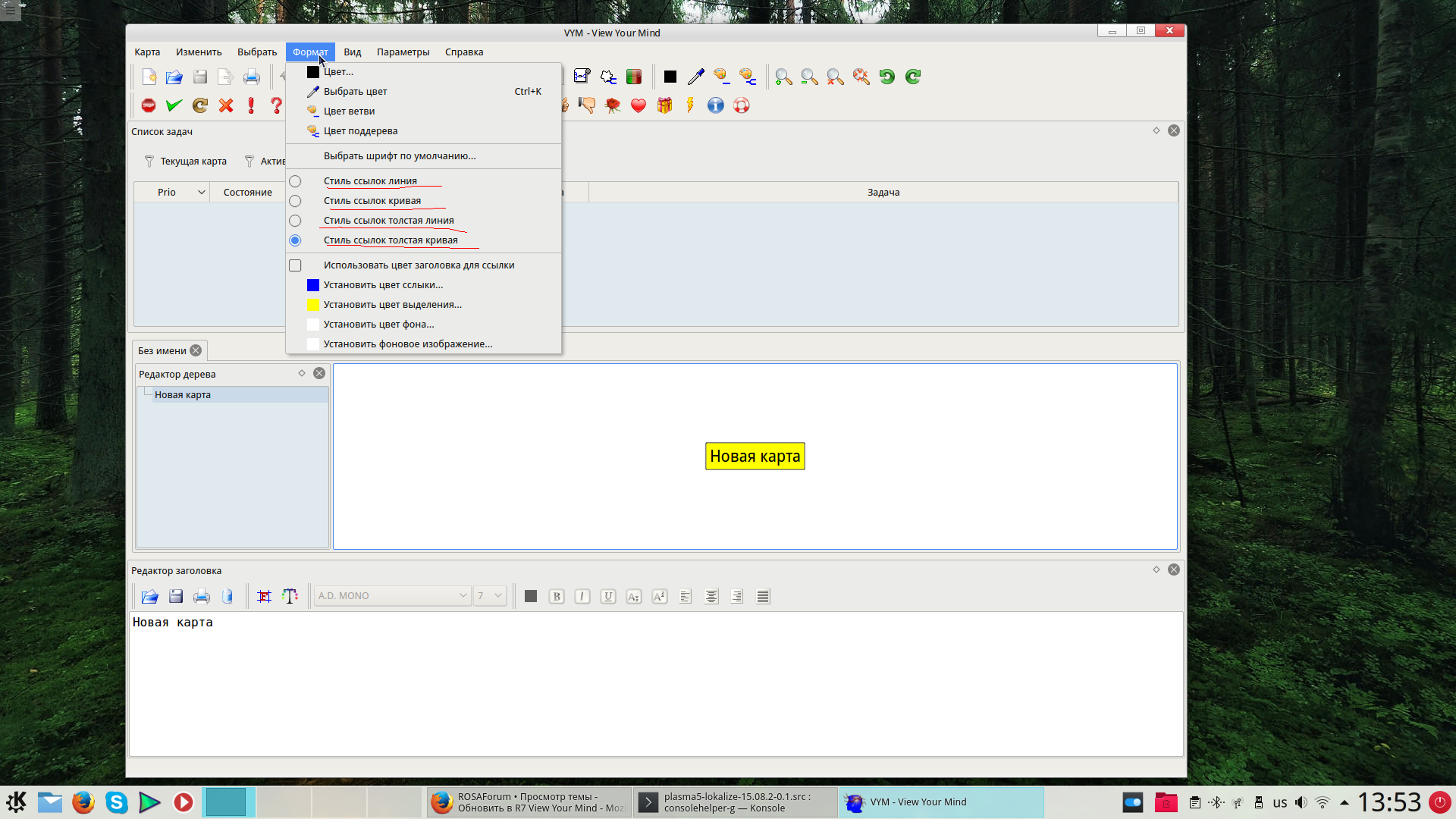1456x819 pixels.
Task: Click 'Установить цвет выделения...' yellow swatch item
Action: point(392,305)
